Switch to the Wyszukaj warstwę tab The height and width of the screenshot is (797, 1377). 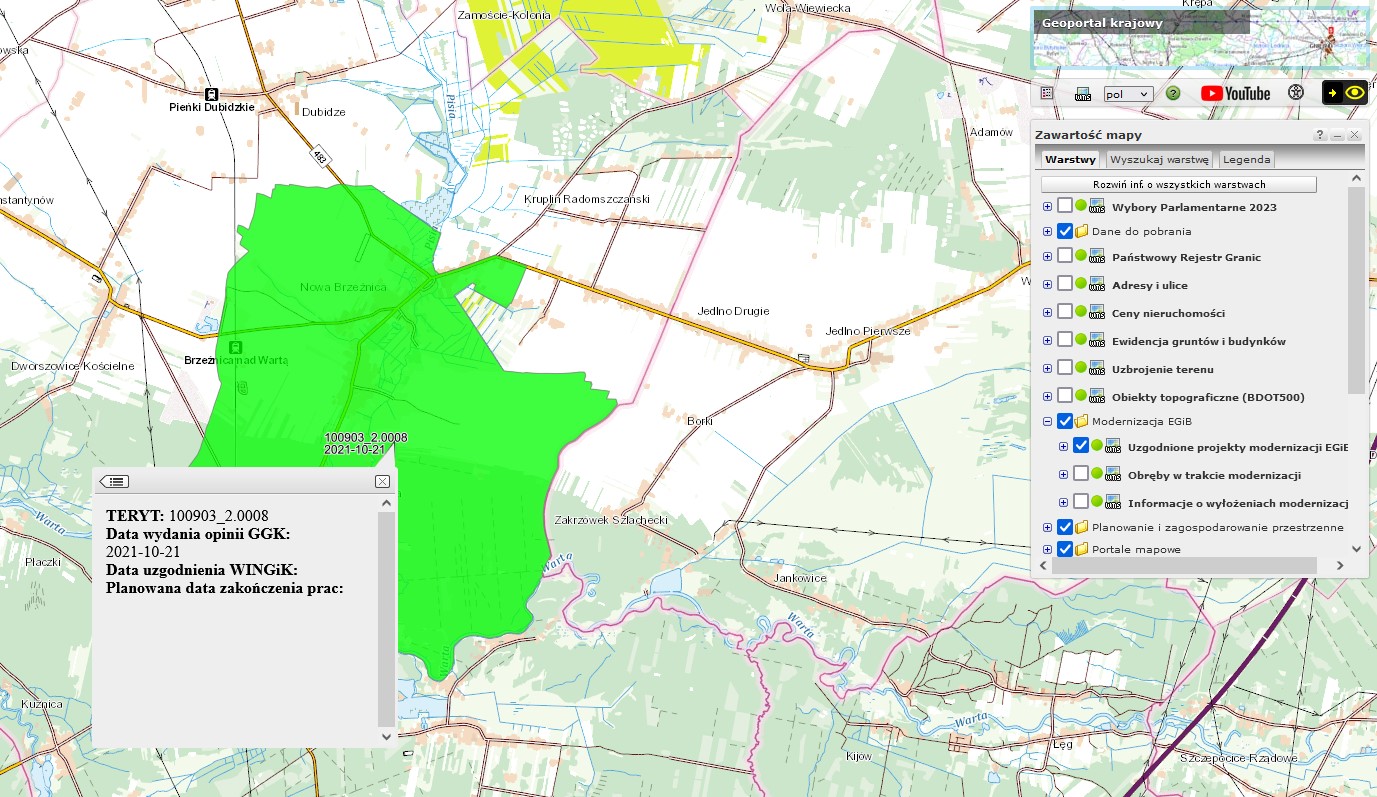(x=1160, y=159)
